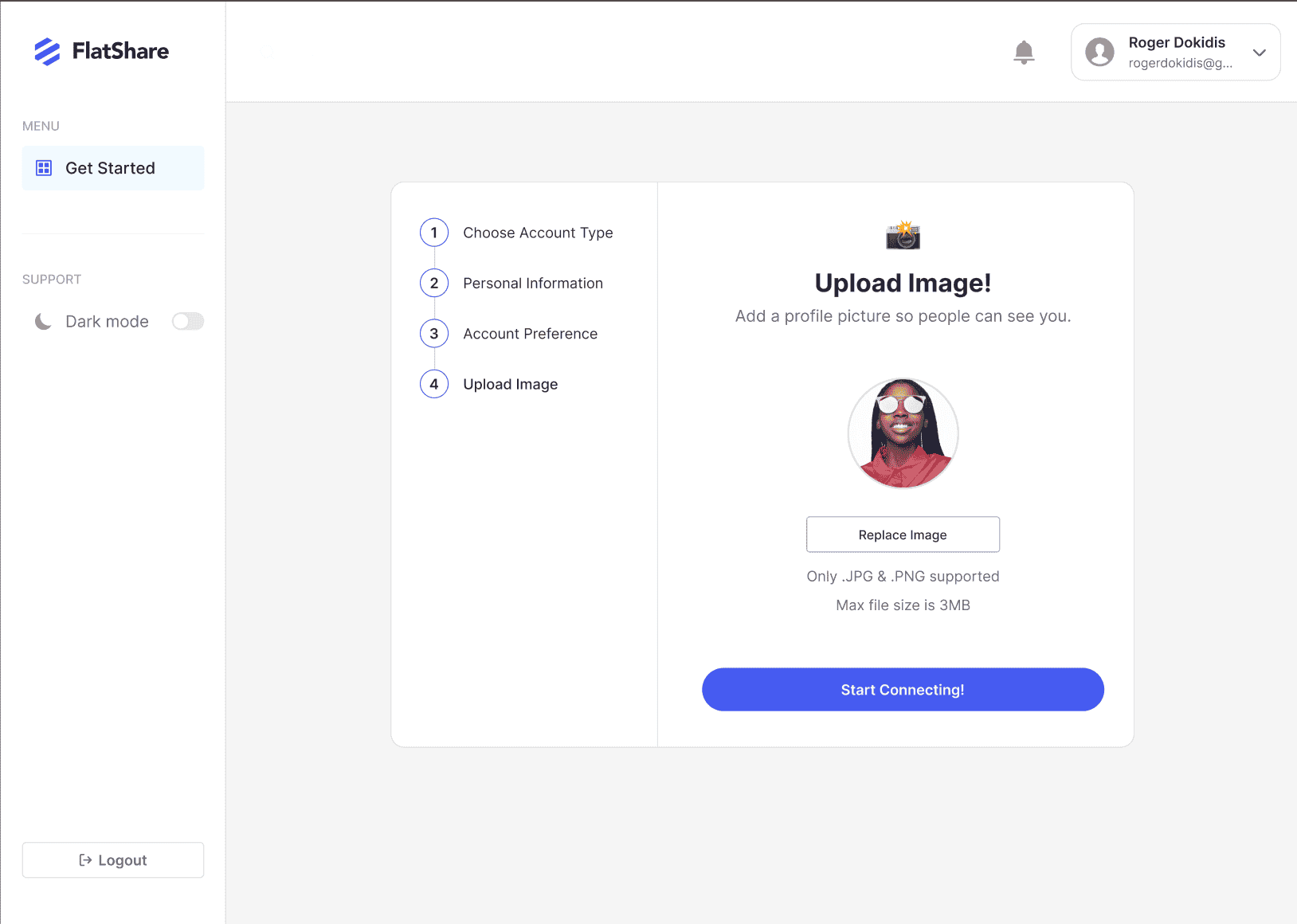Image resolution: width=1297 pixels, height=924 pixels.
Task: Select Upload Image step label
Action: (511, 384)
